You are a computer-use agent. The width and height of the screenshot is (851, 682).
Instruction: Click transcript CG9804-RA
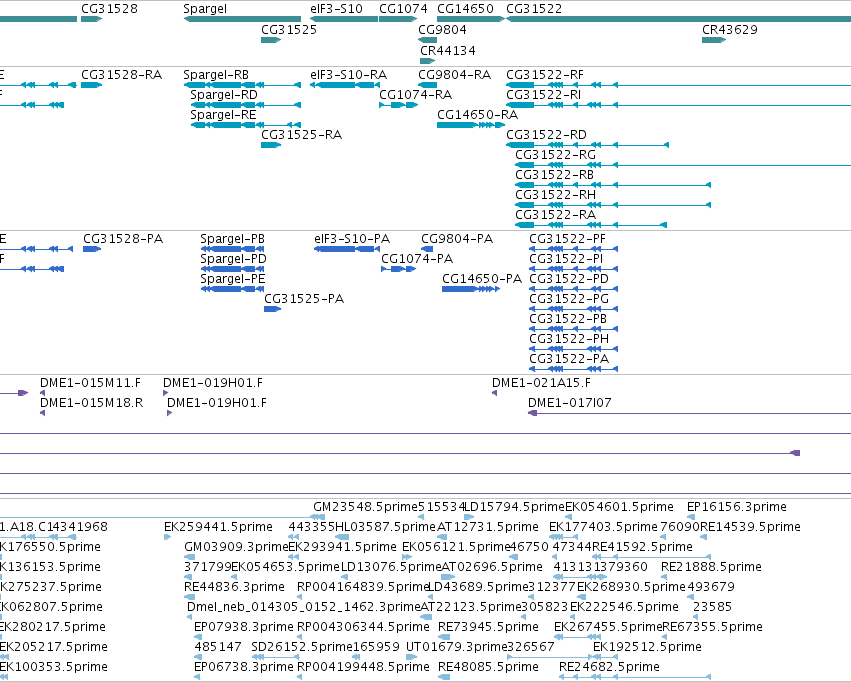428,85
